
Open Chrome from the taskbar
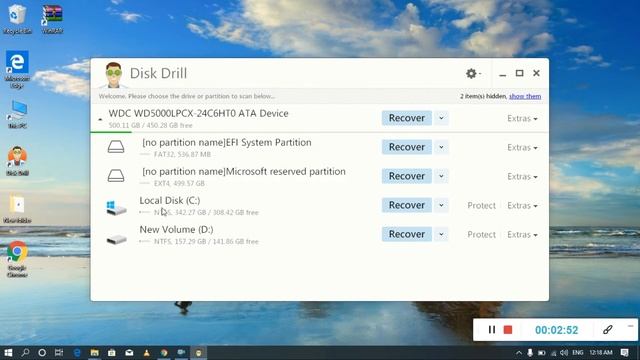tap(164, 353)
